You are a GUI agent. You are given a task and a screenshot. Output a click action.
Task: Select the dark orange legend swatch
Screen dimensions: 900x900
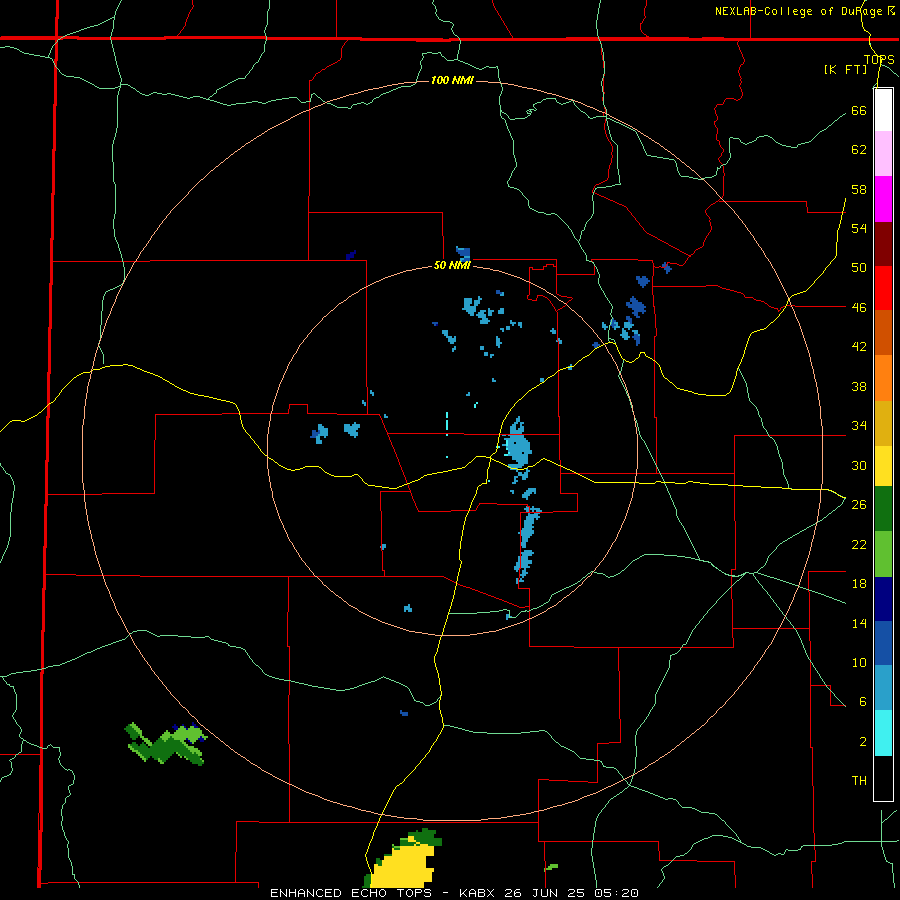tap(883, 332)
